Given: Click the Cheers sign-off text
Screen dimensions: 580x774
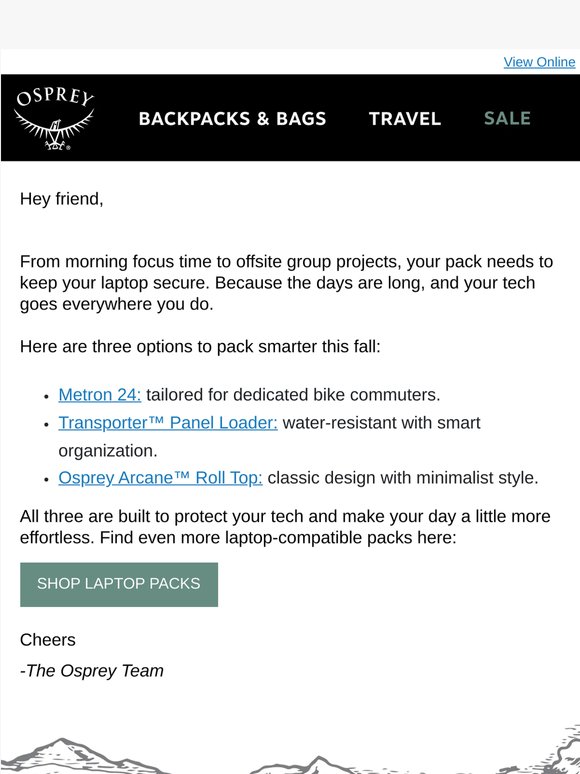Looking at the screenshot, I should pyautogui.click(x=48, y=640).
